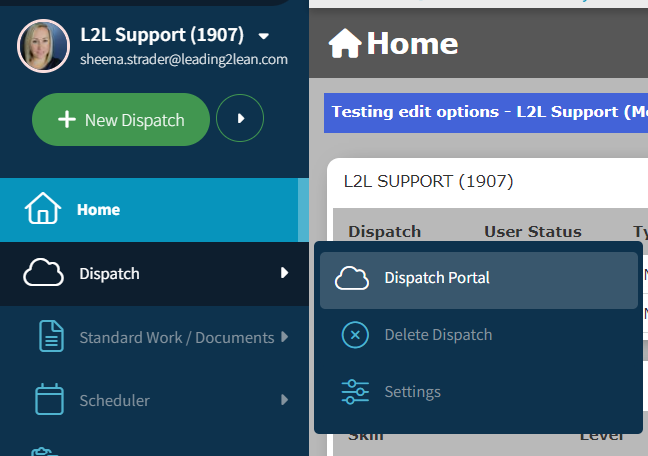Click the user profile avatar photo

click(x=43, y=46)
